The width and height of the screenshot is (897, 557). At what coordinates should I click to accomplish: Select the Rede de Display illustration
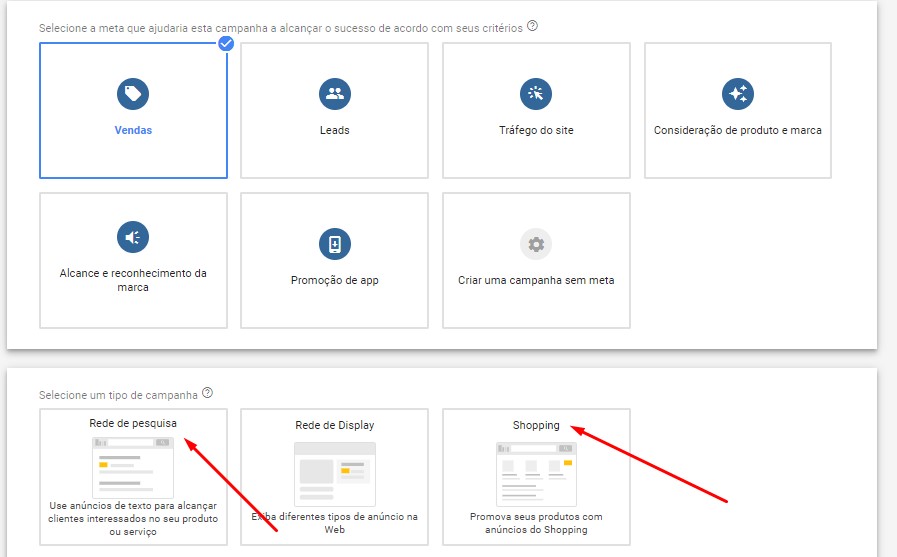coord(335,474)
